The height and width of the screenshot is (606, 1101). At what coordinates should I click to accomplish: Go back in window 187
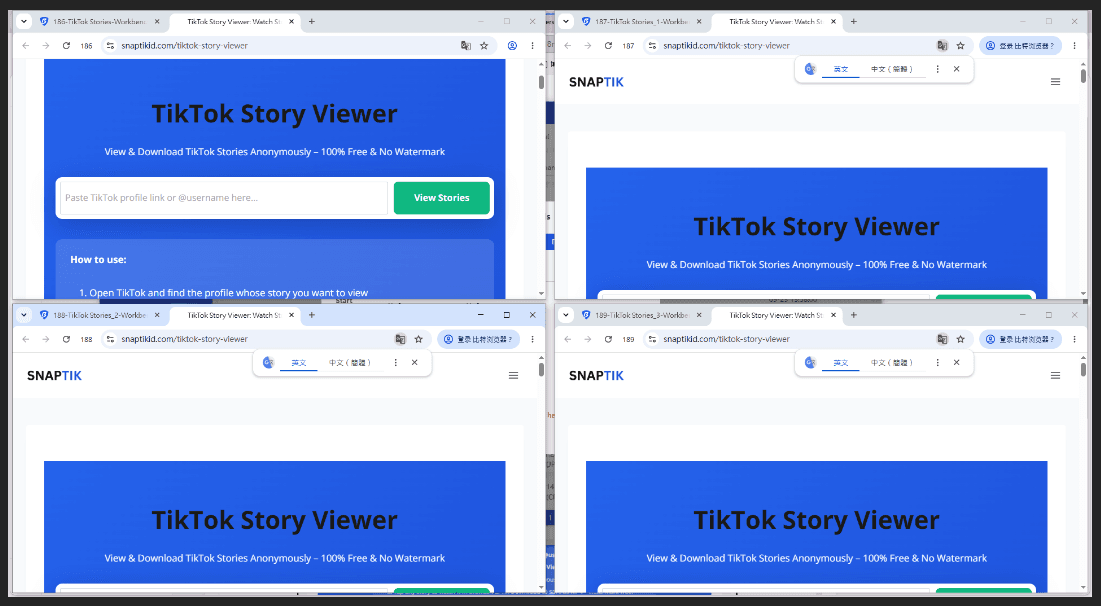568,46
